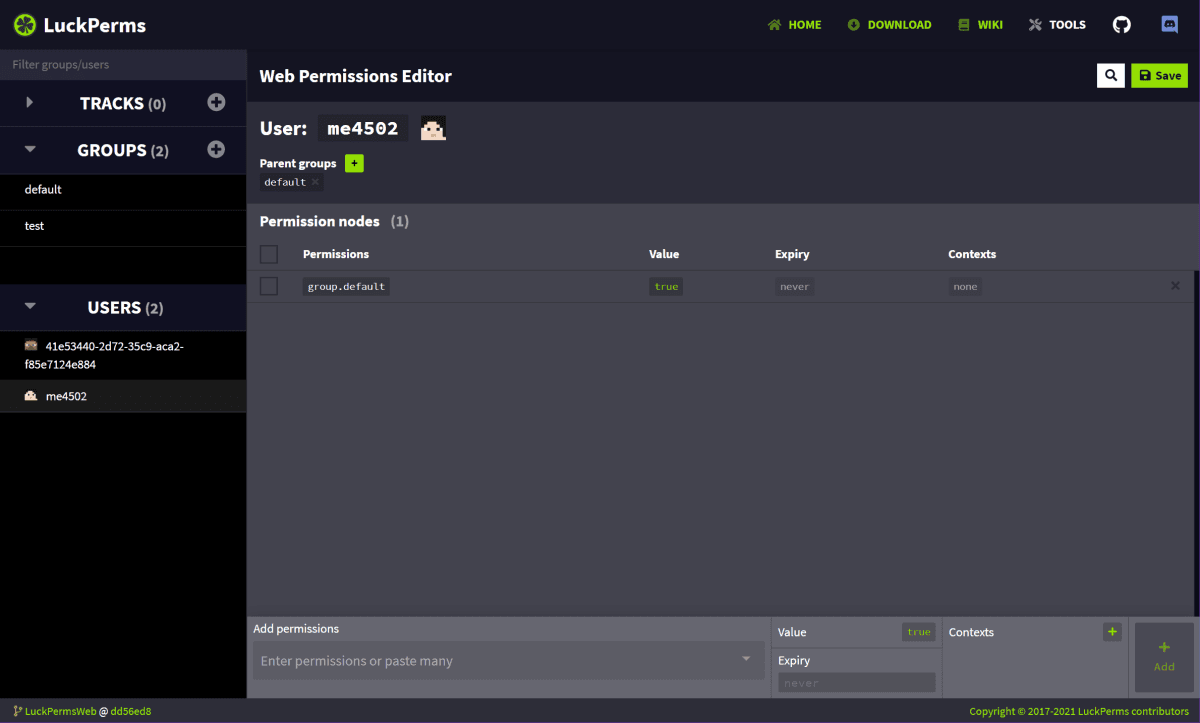Check the checkbox for the group.default node

268,286
